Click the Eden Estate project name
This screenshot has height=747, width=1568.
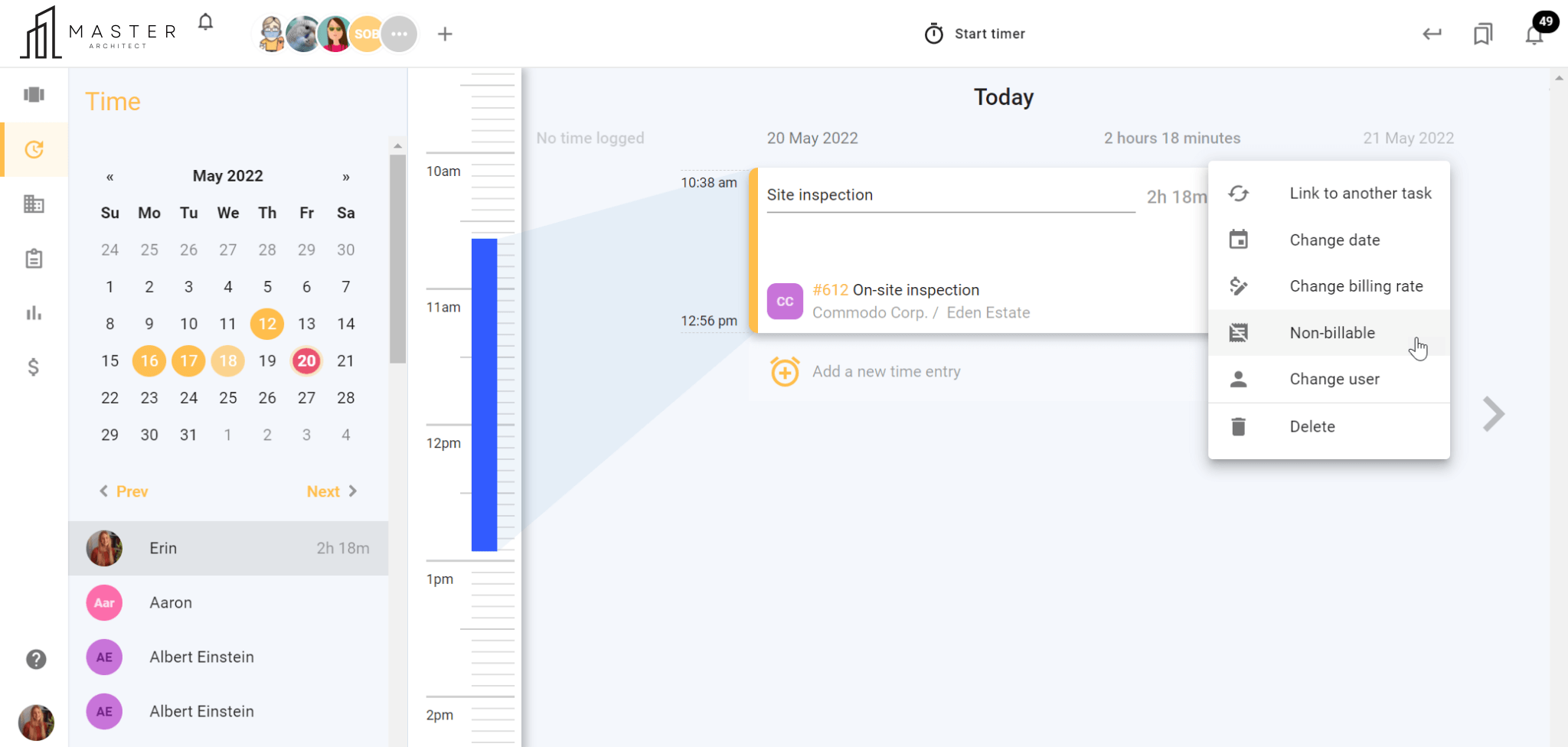tap(988, 312)
